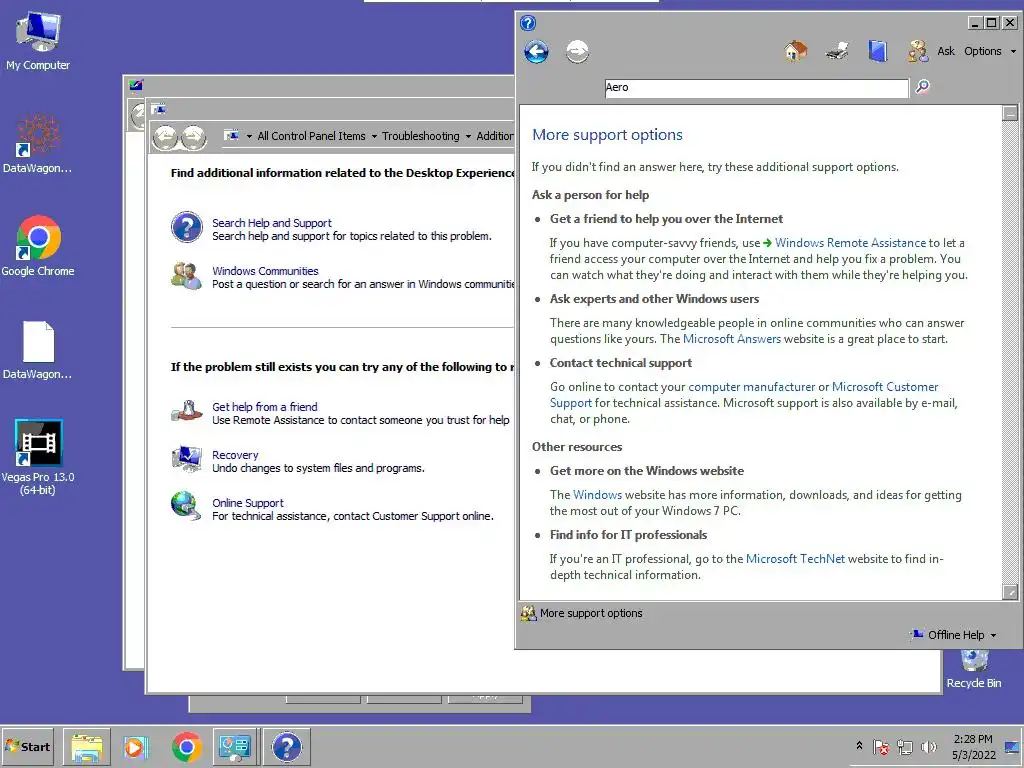Click the Action Center flag tray icon

tap(881, 747)
